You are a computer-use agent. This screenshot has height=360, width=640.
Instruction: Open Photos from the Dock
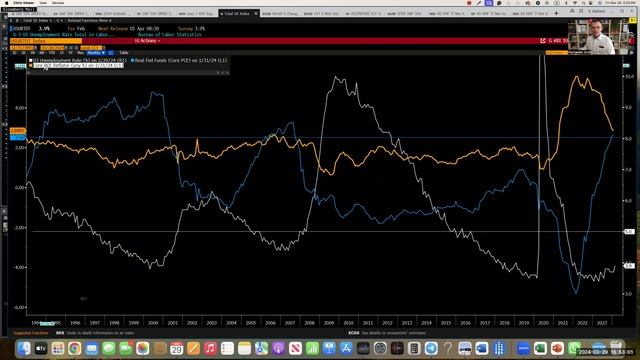click(x=142, y=348)
